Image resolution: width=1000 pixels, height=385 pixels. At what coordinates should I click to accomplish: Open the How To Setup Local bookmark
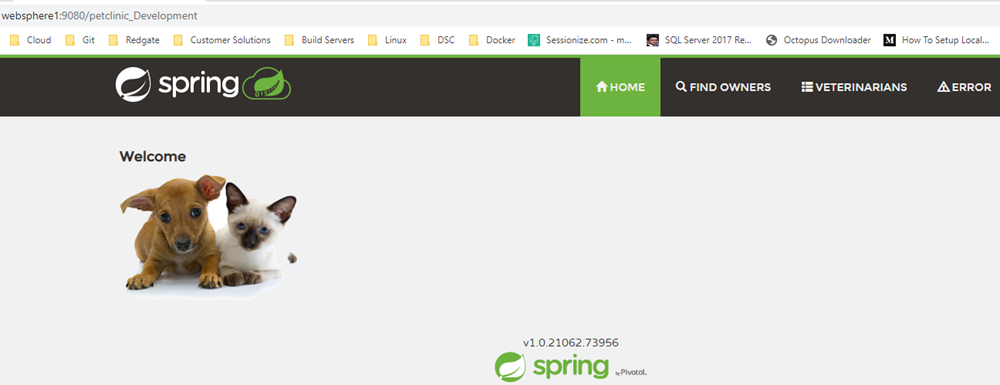click(x=936, y=40)
